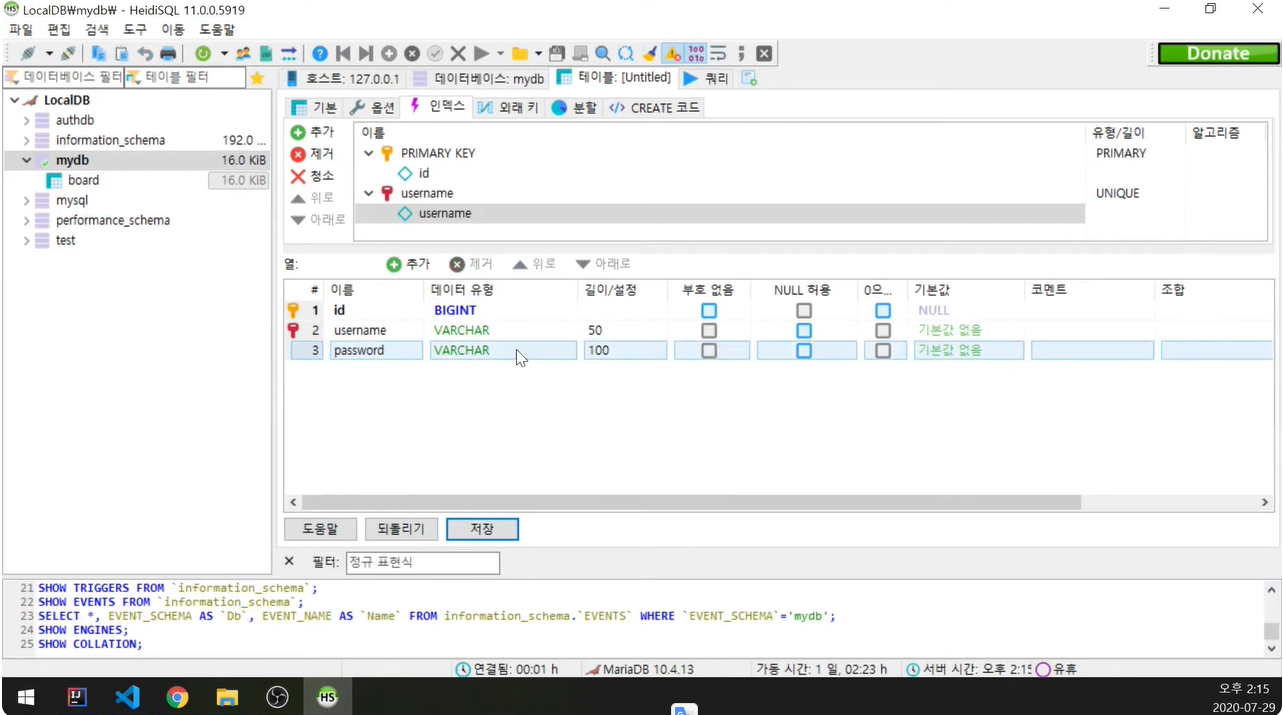Viewport: 1283px width, 715px height.
Task: Click the 도움말 button
Action: click(320, 529)
